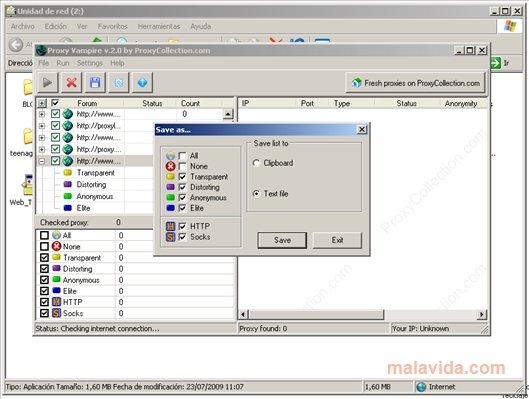Click the expand-all plus in Forum header
Viewport: 529px width, 399px height.
click(41, 103)
